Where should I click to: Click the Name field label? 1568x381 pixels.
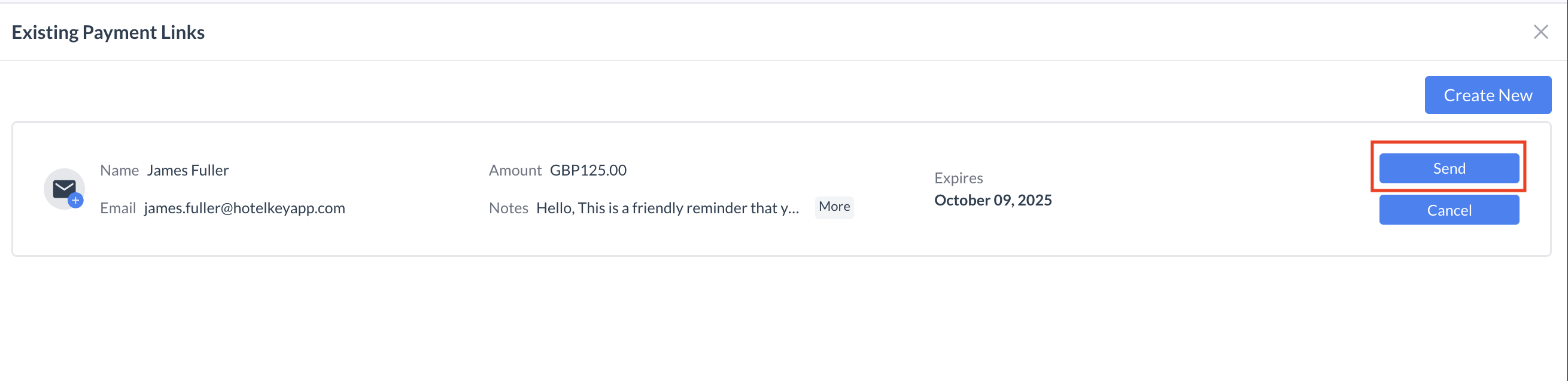coord(119,170)
